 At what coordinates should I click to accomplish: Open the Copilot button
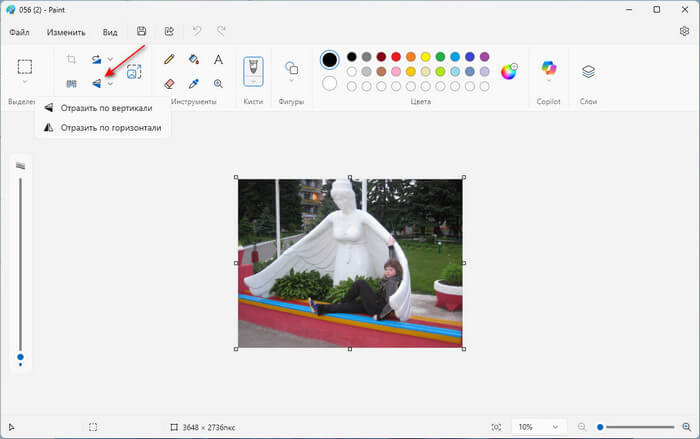click(548, 68)
